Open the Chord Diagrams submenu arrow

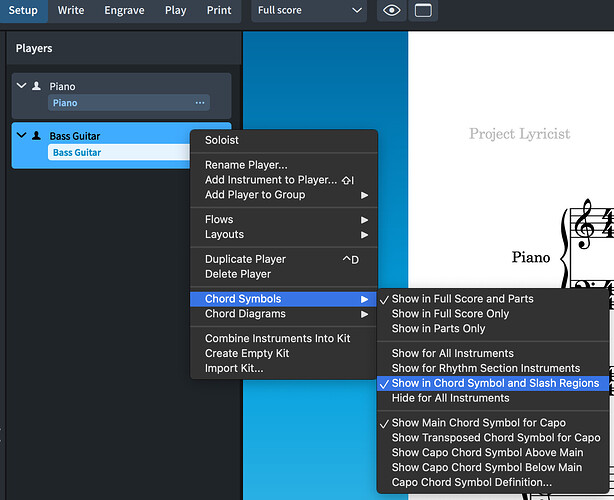point(364,314)
